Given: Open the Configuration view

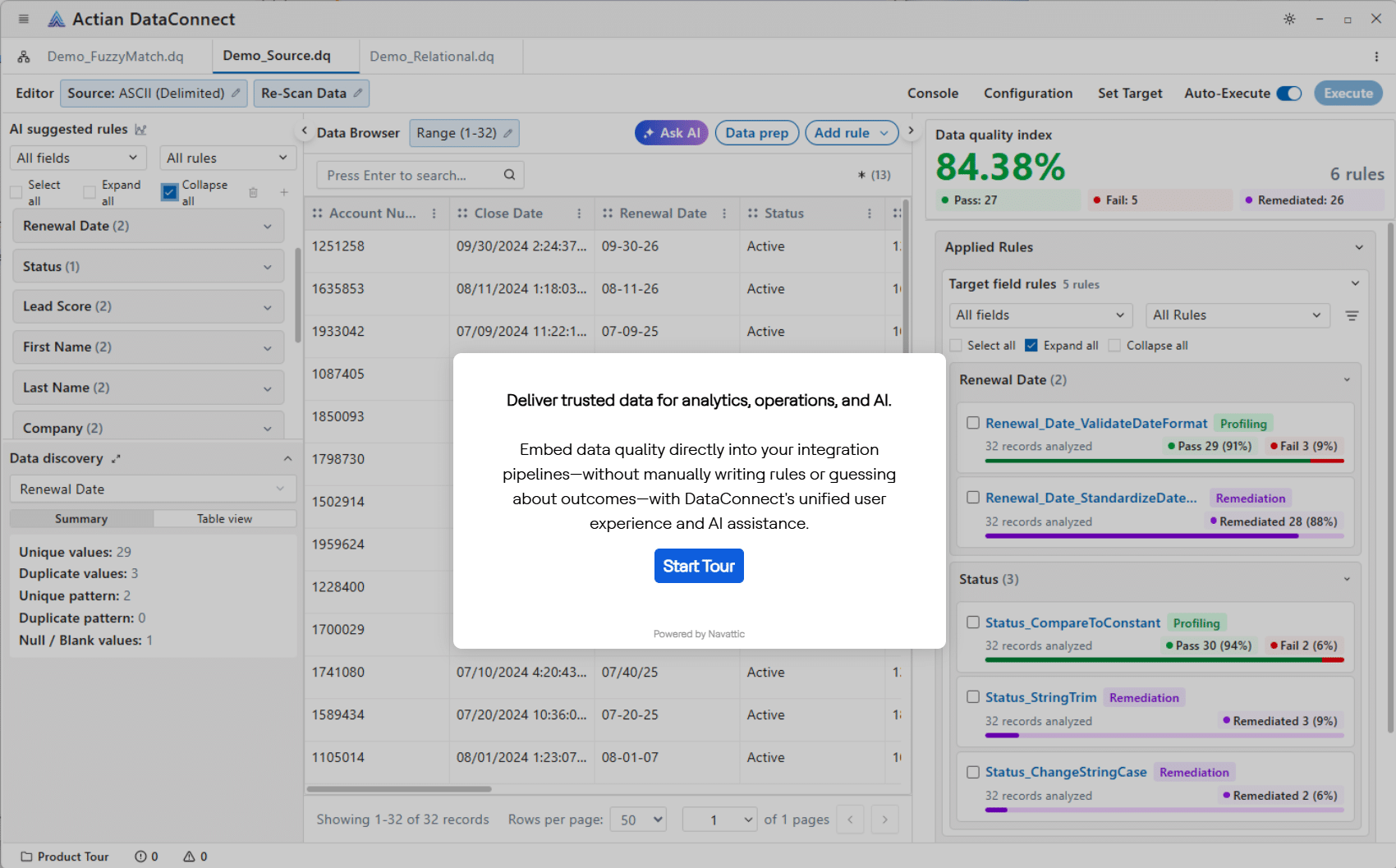Looking at the screenshot, I should pos(1028,94).
